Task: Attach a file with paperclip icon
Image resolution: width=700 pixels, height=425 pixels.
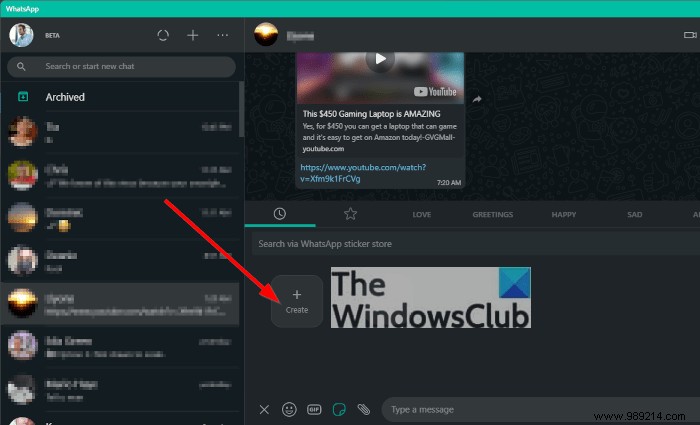Action: pos(364,409)
